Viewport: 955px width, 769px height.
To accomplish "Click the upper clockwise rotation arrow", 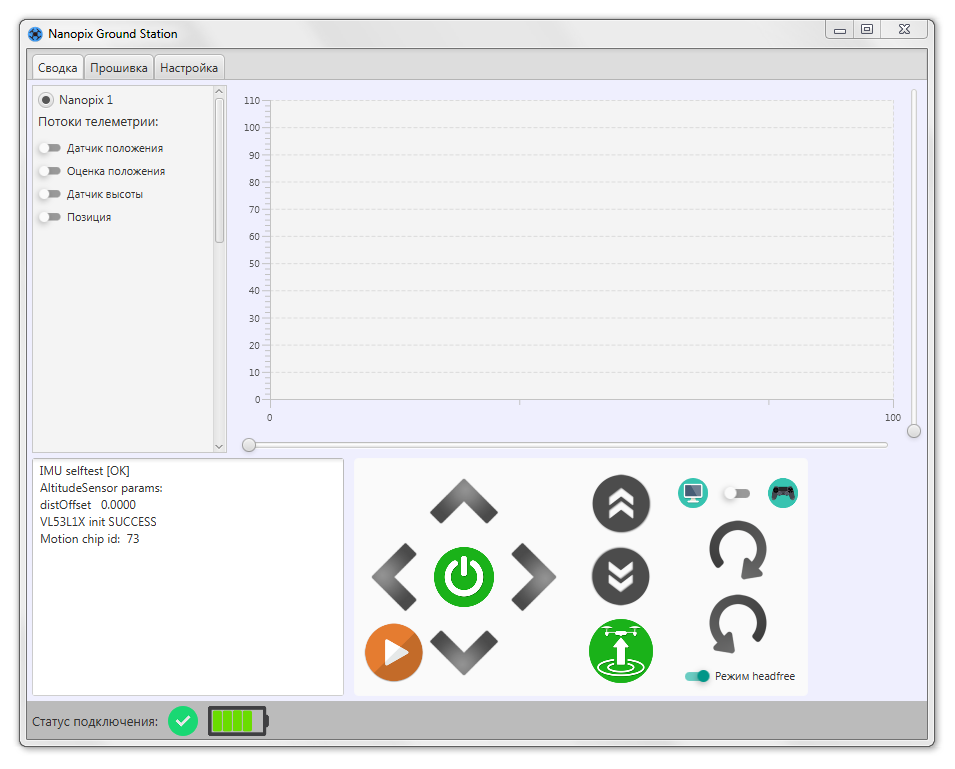I will coord(738,550).
